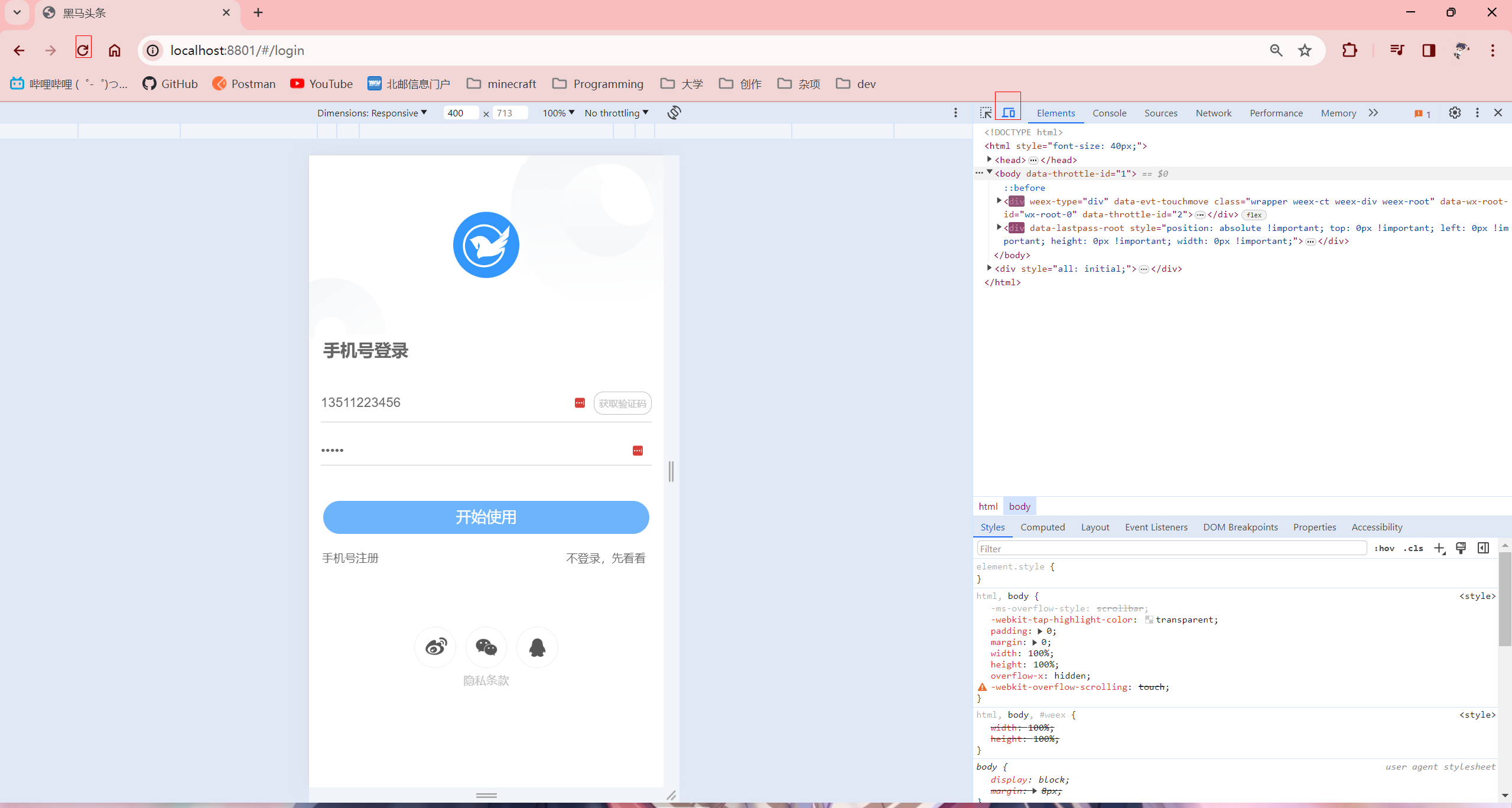Click the 手机号注册 link
Viewport: 1512px width, 808px height.
[350, 558]
